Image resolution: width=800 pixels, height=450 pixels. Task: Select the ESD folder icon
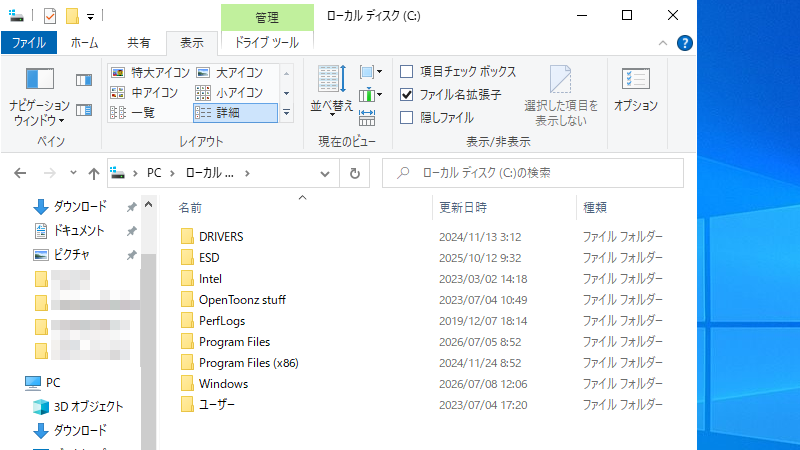(x=187, y=257)
